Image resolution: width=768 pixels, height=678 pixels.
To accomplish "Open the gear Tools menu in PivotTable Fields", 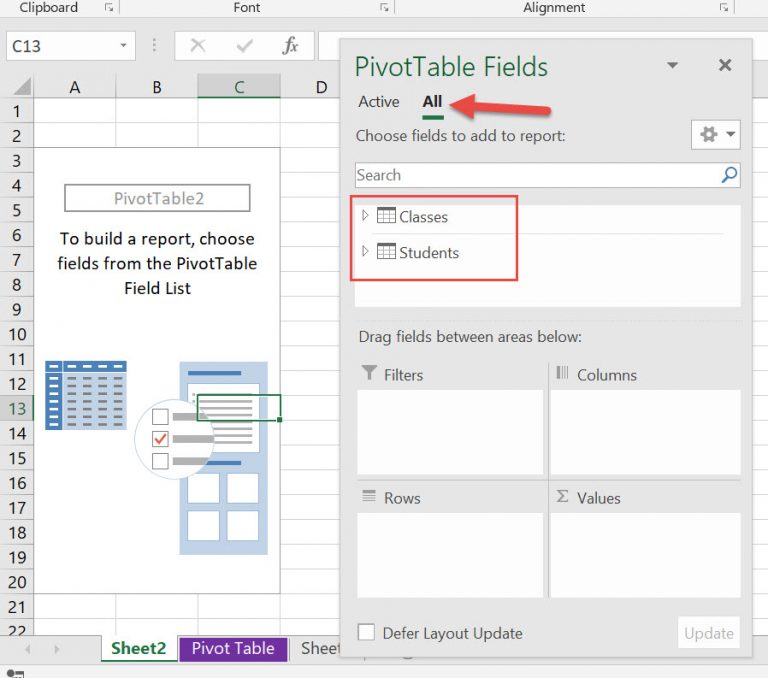I will 716,135.
